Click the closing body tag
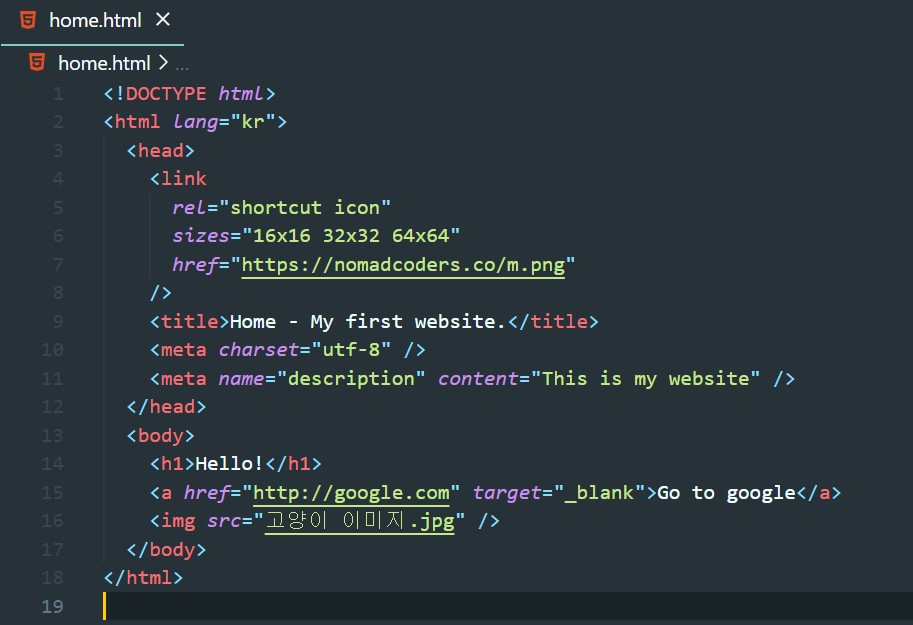Image resolution: width=913 pixels, height=625 pixels. [167, 550]
